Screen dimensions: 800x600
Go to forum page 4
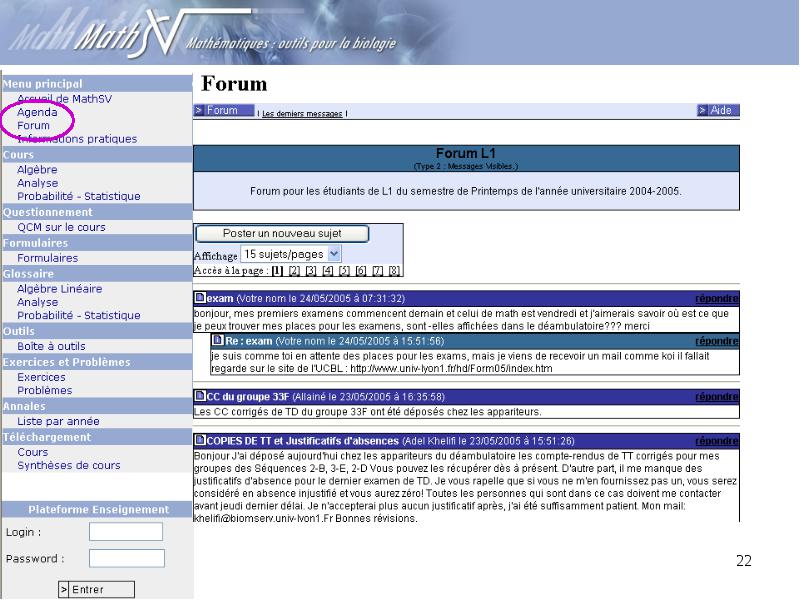point(328,270)
